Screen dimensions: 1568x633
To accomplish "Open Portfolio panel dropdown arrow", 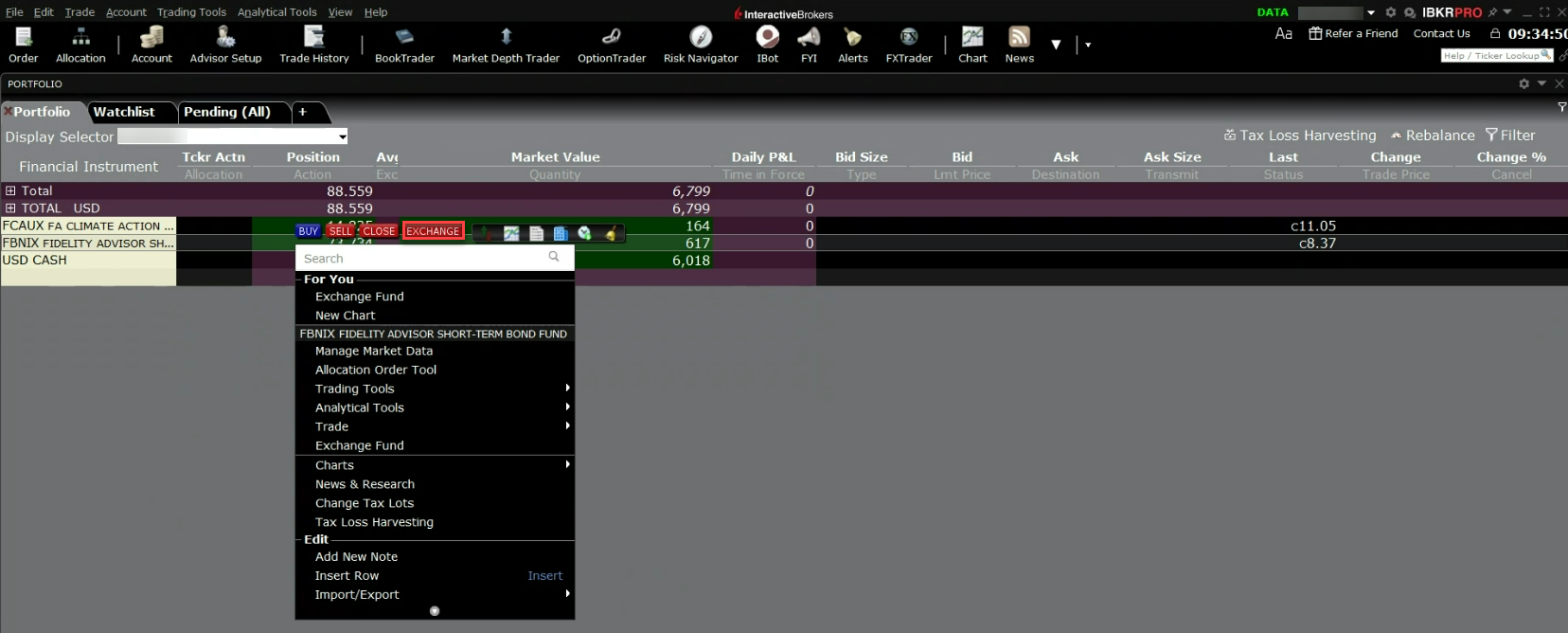I will point(1541,83).
